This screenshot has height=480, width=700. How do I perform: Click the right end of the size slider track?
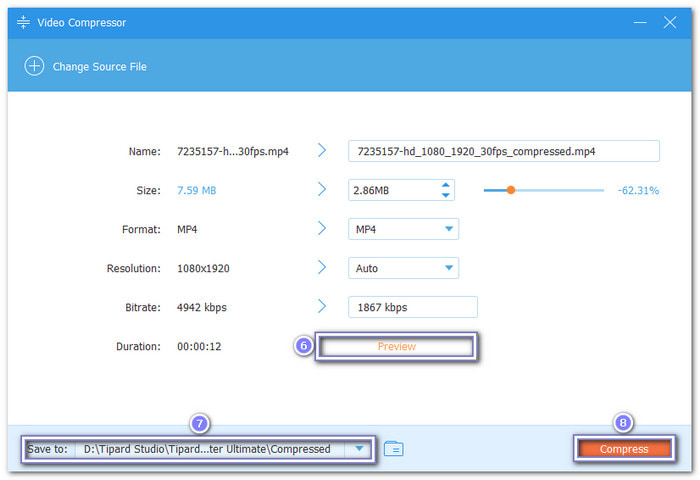coord(602,190)
